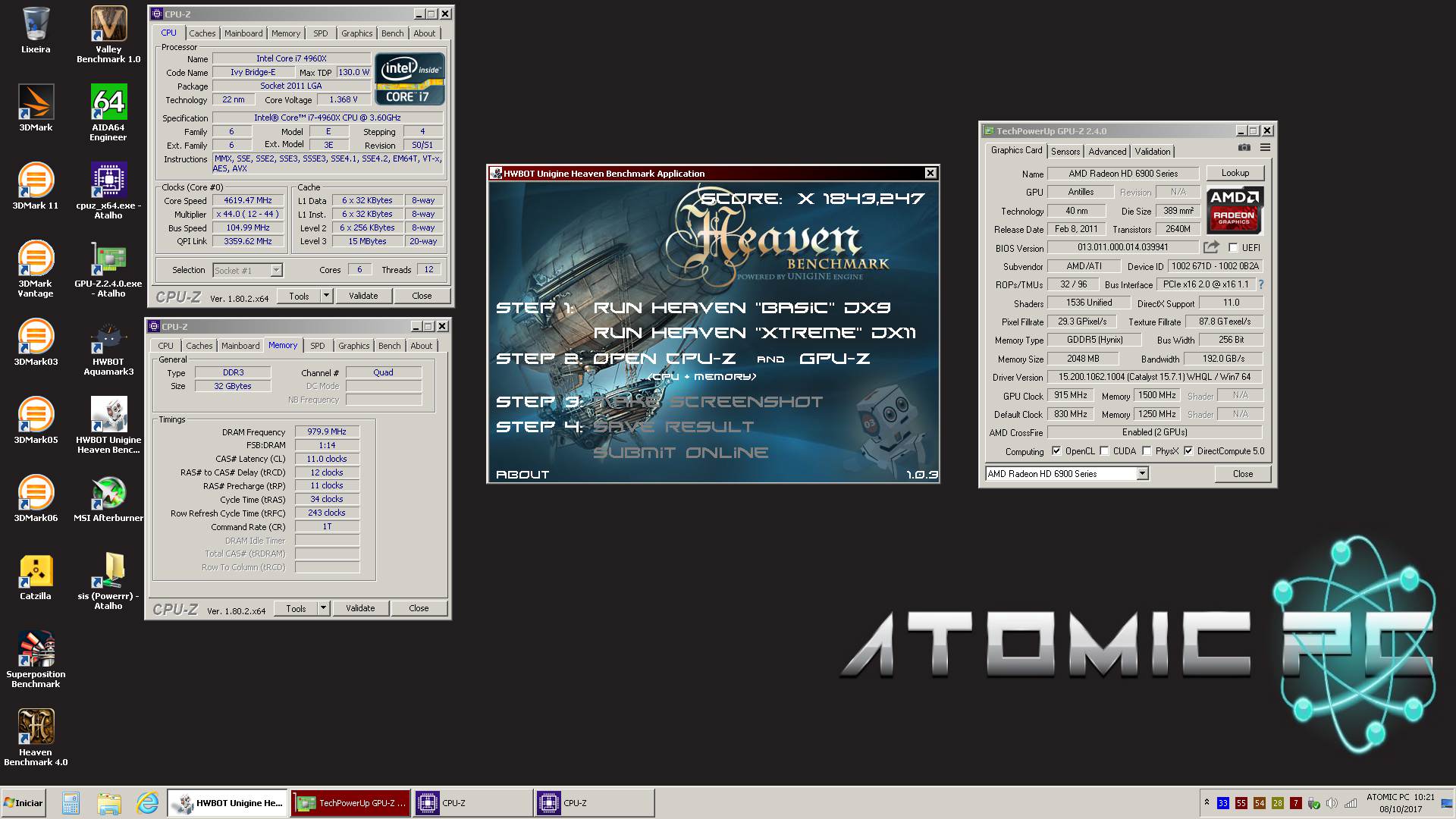Expand Tools dropdown arrow in CPU window
Viewport: 1456px width, 819px height.
(326, 296)
